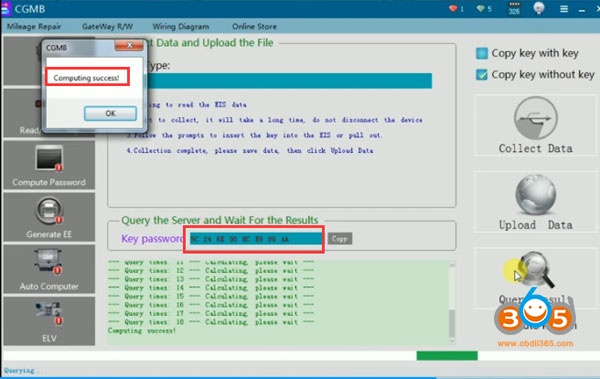Open the Online Store menu
The height and width of the screenshot is (379, 600).
coord(254,26)
